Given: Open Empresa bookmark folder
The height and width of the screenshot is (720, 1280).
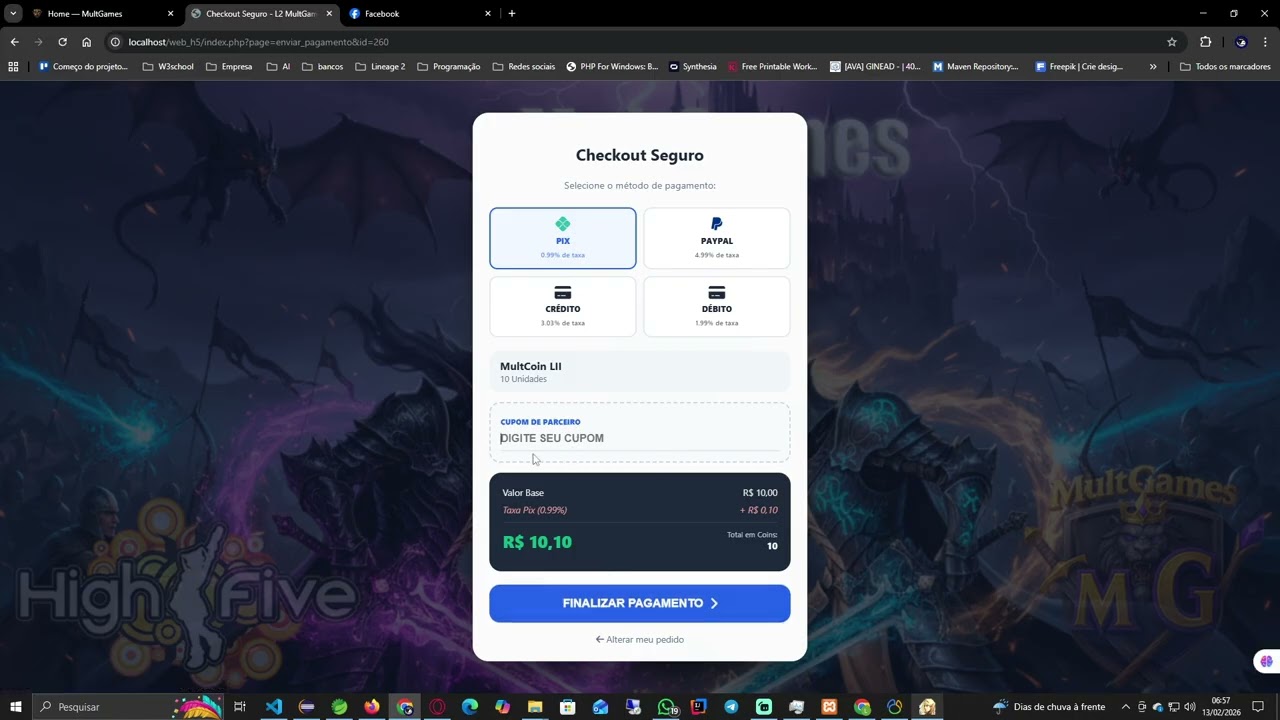Looking at the screenshot, I should click(229, 67).
